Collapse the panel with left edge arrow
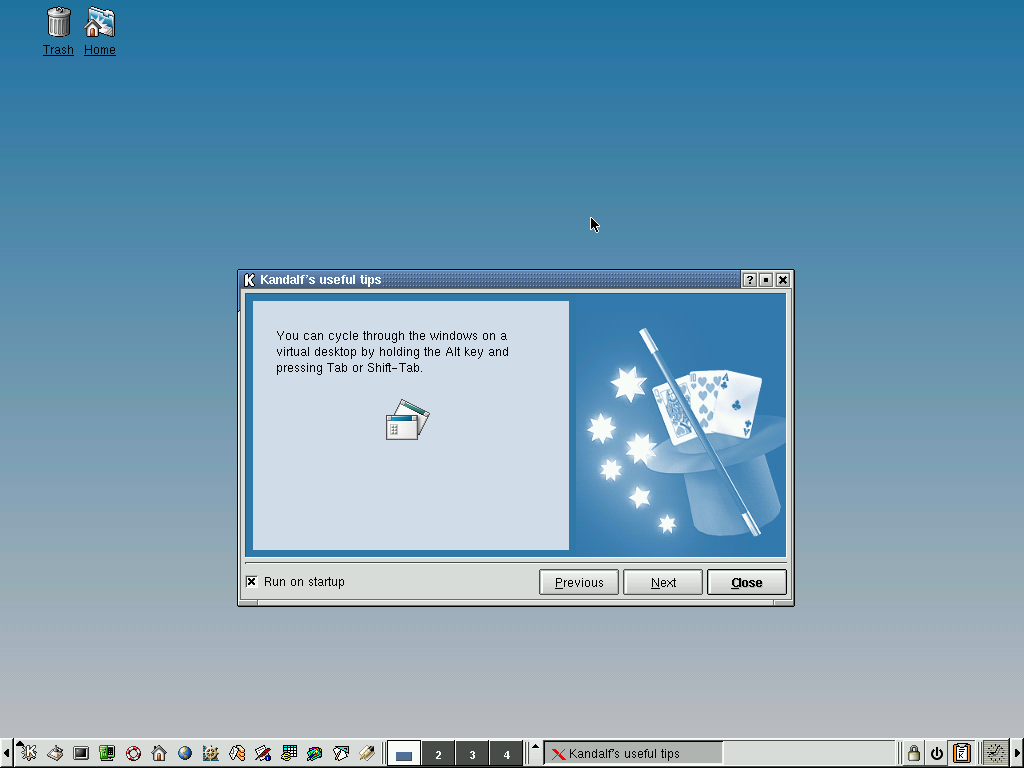This screenshot has width=1024, height=768. [x=5, y=753]
